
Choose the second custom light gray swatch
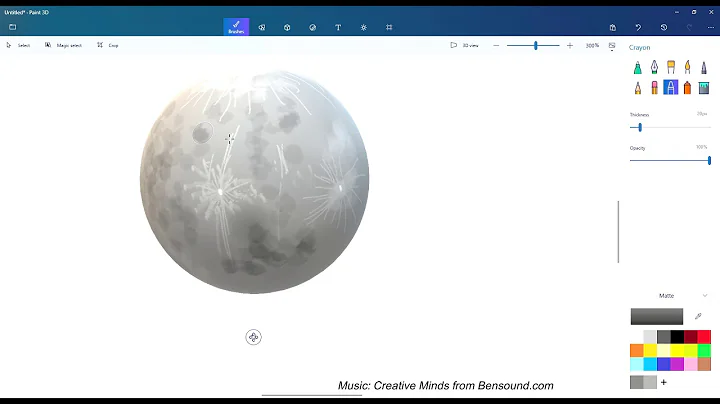coord(650,382)
